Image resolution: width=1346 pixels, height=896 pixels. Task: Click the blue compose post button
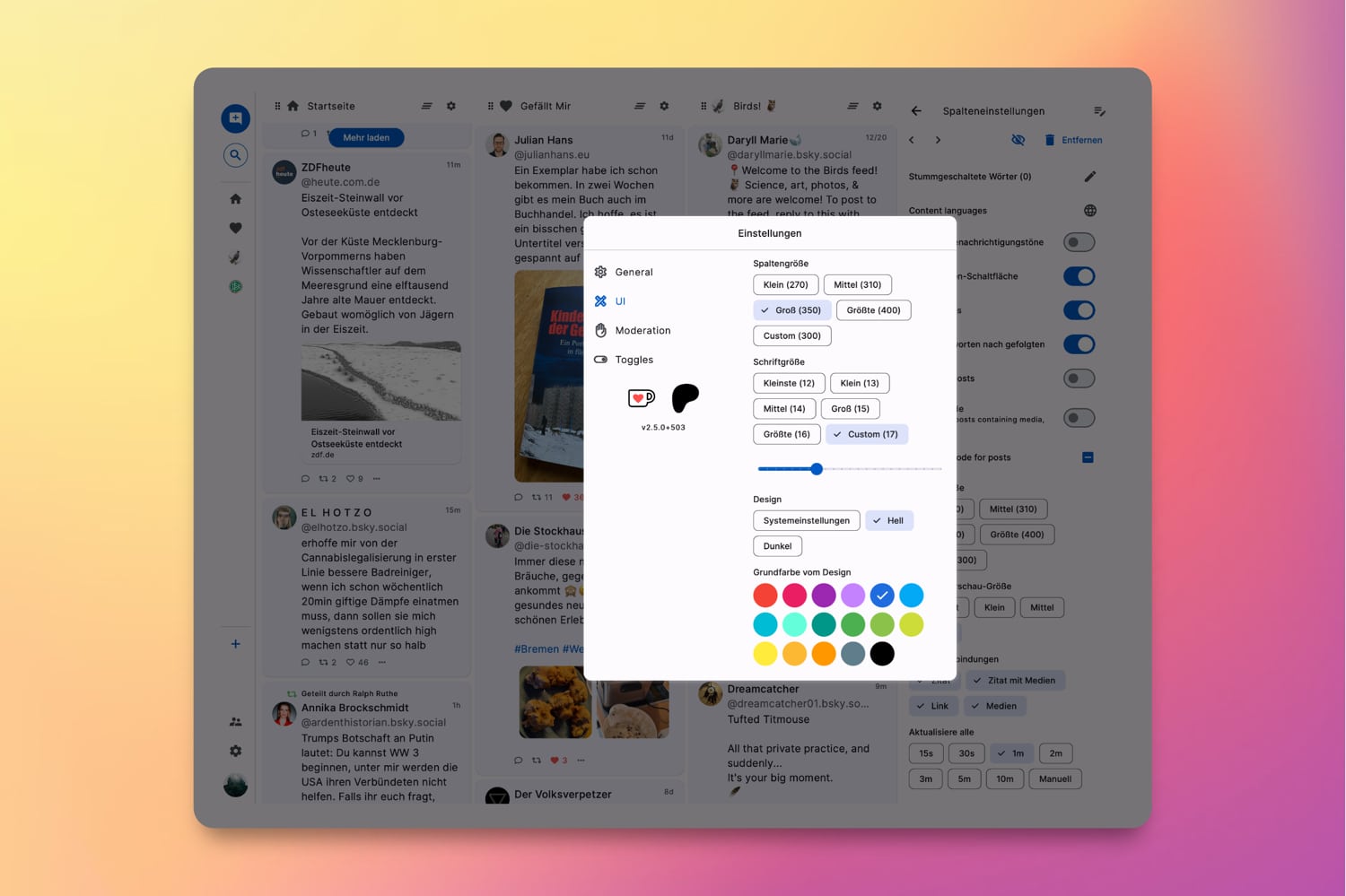coord(235,118)
